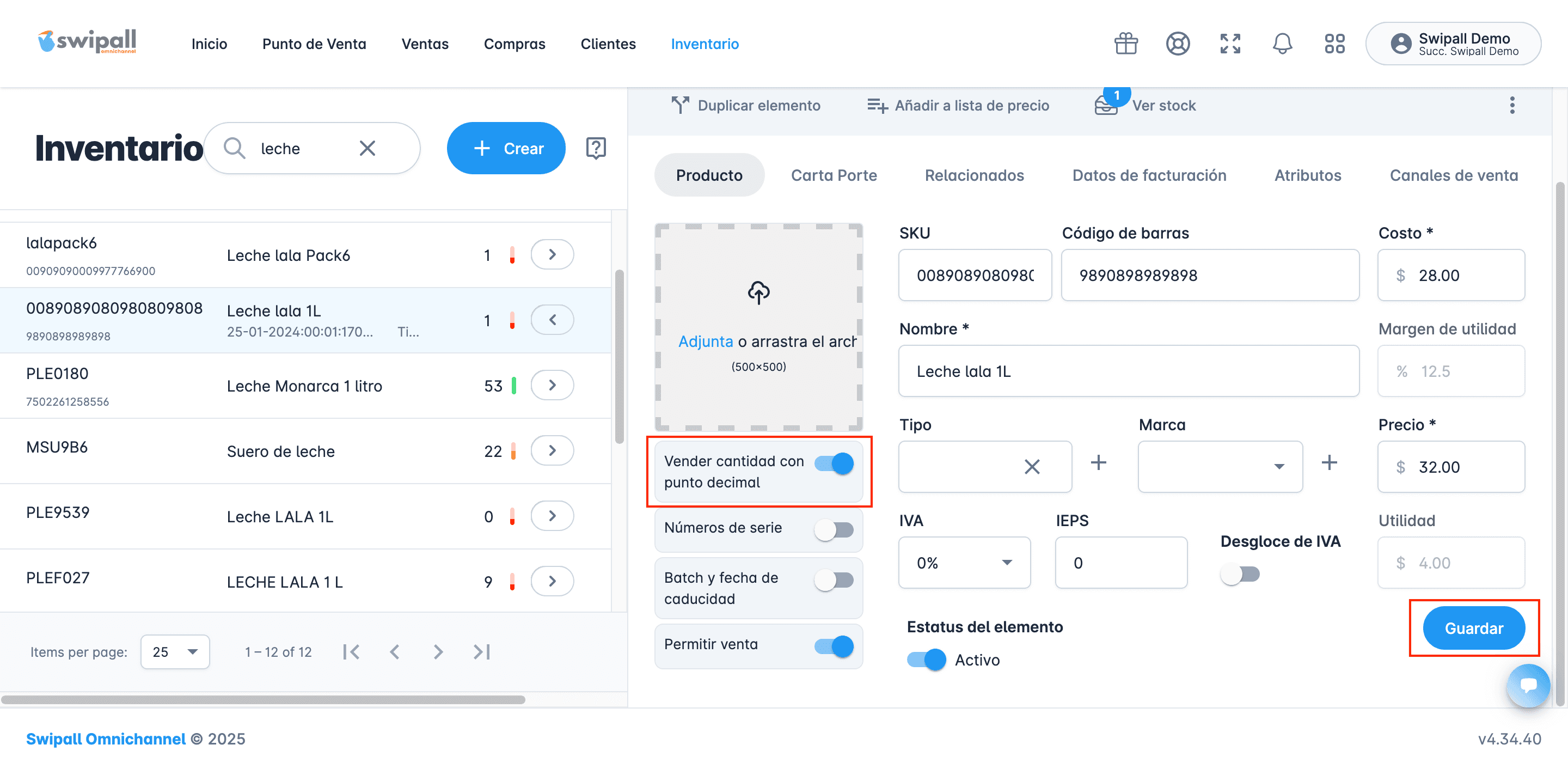The image size is (1568, 769).
Task: Switch to the Carta Porte tab
Action: pyautogui.click(x=834, y=175)
